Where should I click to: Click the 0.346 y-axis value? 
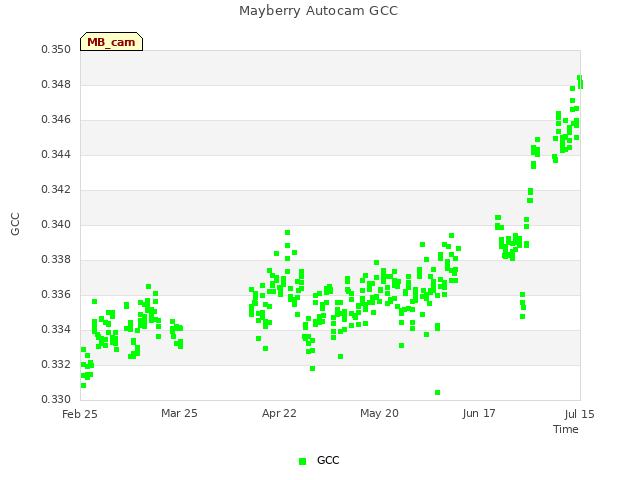(x=56, y=120)
